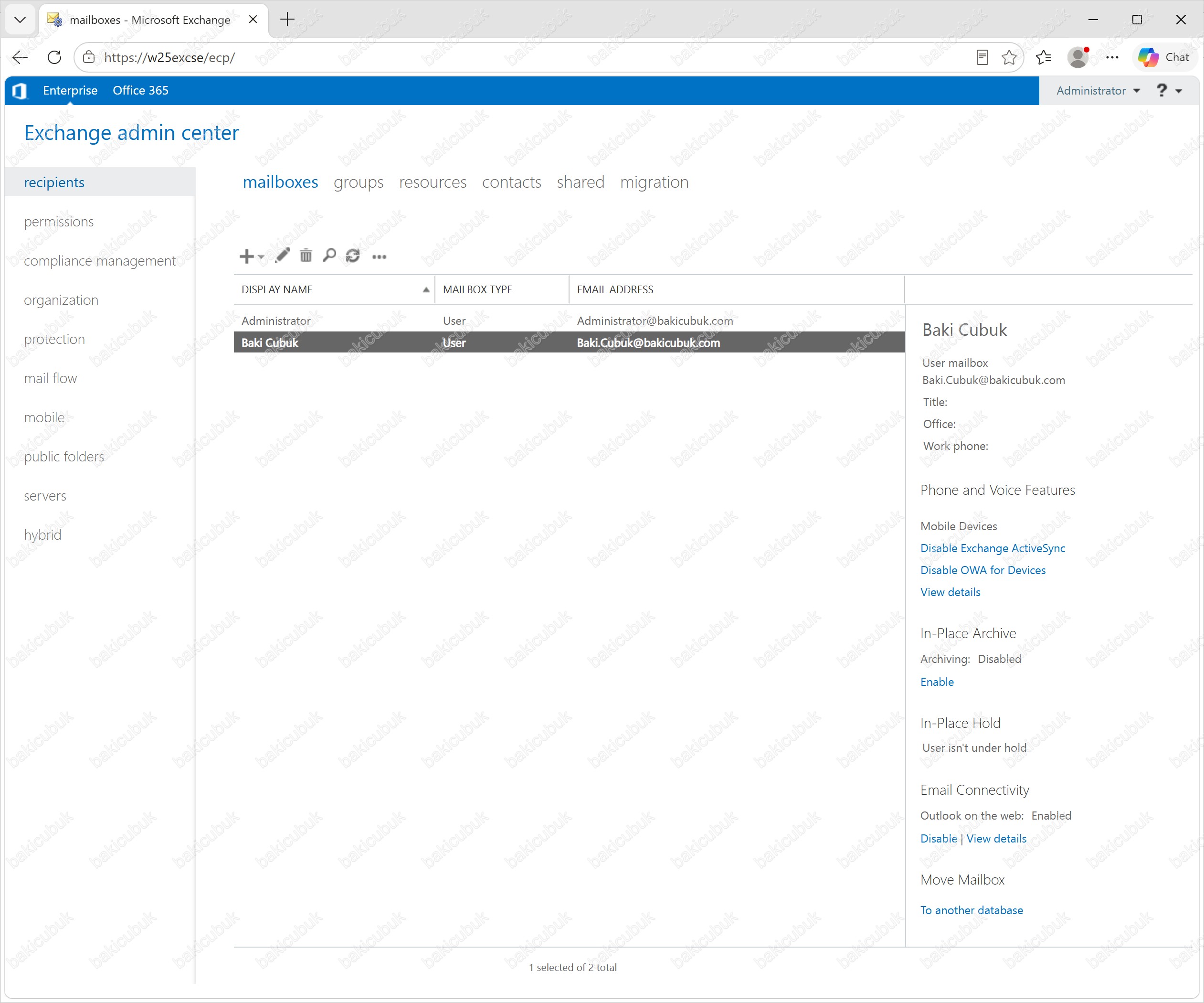Enable In-Place Archive link

[937, 682]
